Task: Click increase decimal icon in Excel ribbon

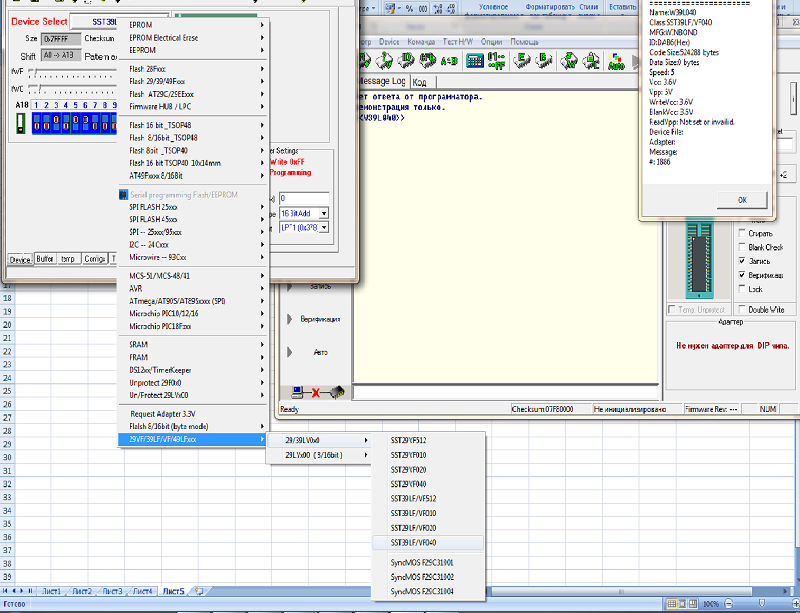Action: pos(438,8)
